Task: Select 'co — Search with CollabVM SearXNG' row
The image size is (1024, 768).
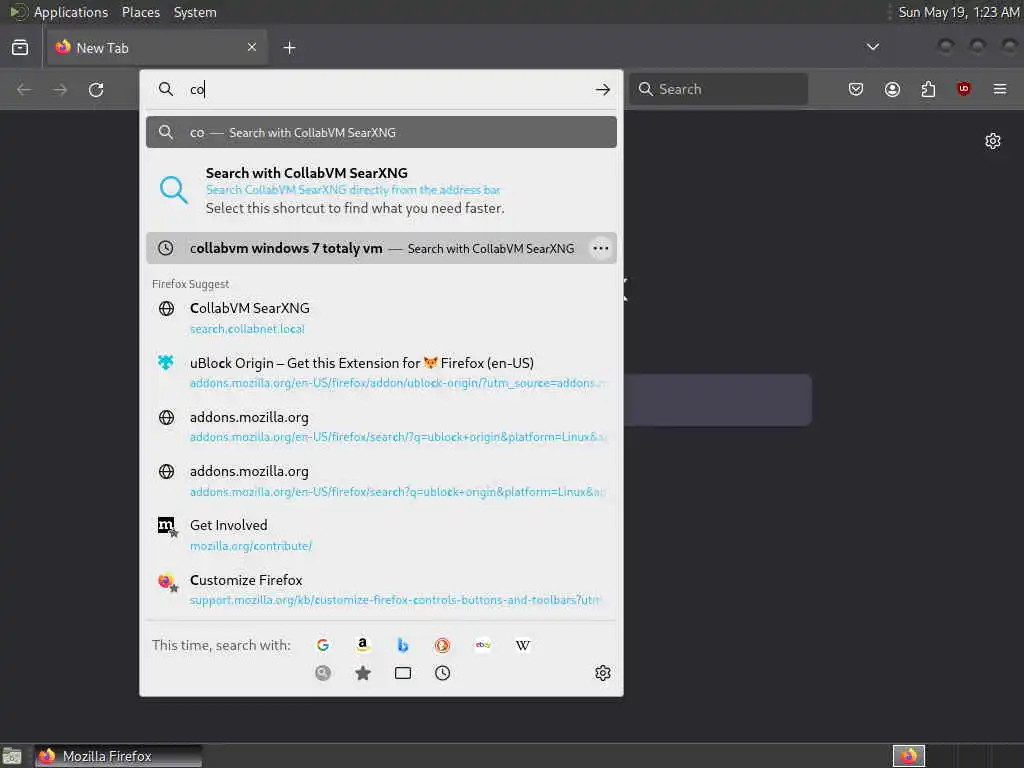Action: point(381,133)
